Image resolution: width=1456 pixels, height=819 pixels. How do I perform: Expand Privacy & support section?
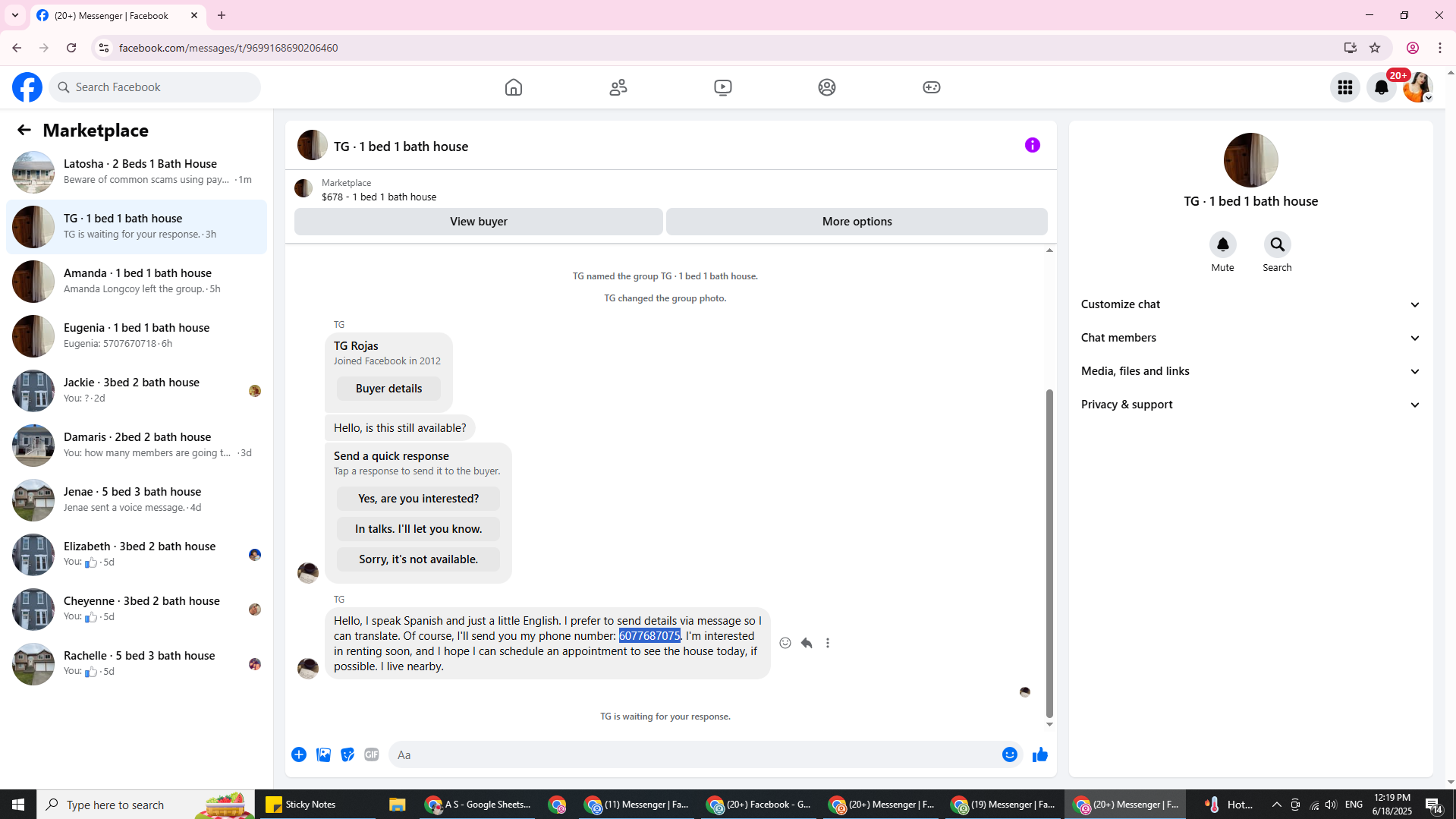click(x=1250, y=405)
